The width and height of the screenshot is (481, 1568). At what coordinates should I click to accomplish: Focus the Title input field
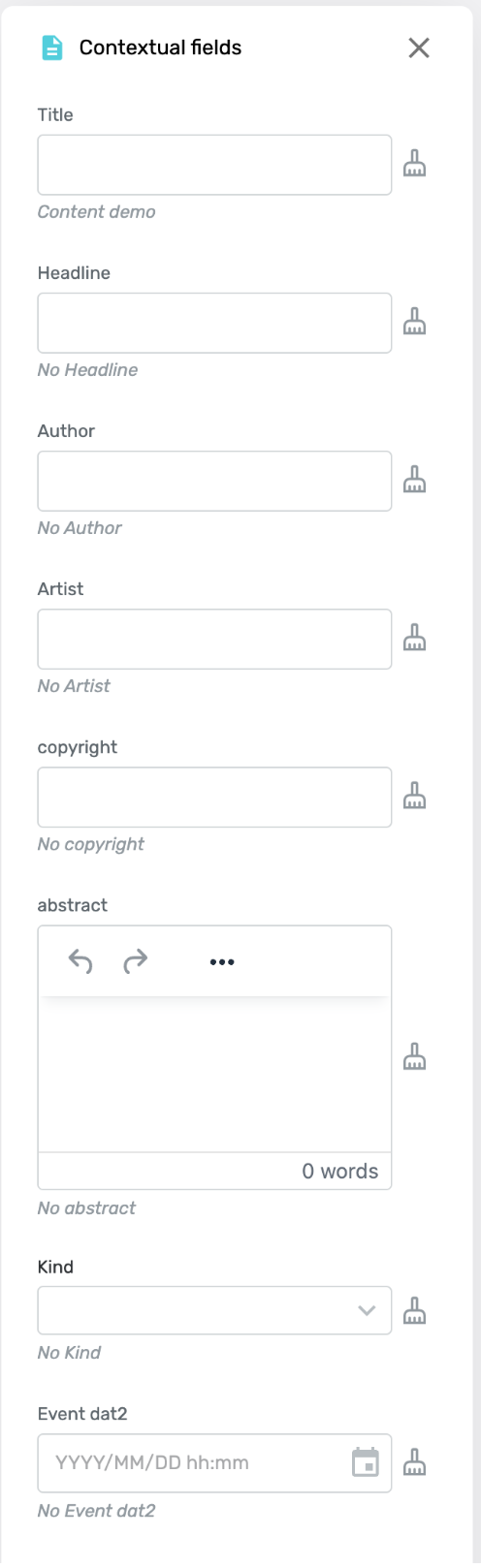point(214,165)
